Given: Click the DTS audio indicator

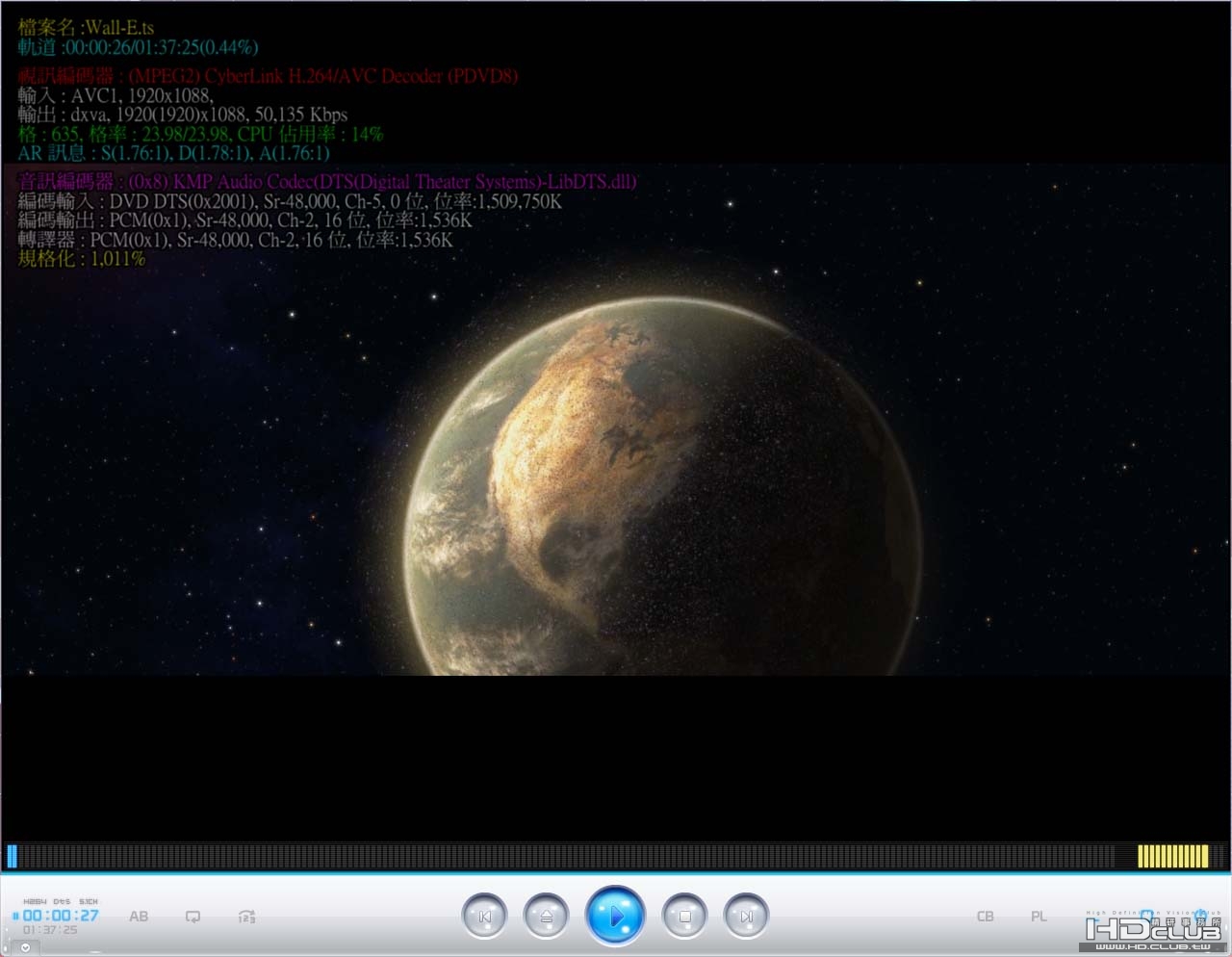Looking at the screenshot, I should [x=62, y=901].
